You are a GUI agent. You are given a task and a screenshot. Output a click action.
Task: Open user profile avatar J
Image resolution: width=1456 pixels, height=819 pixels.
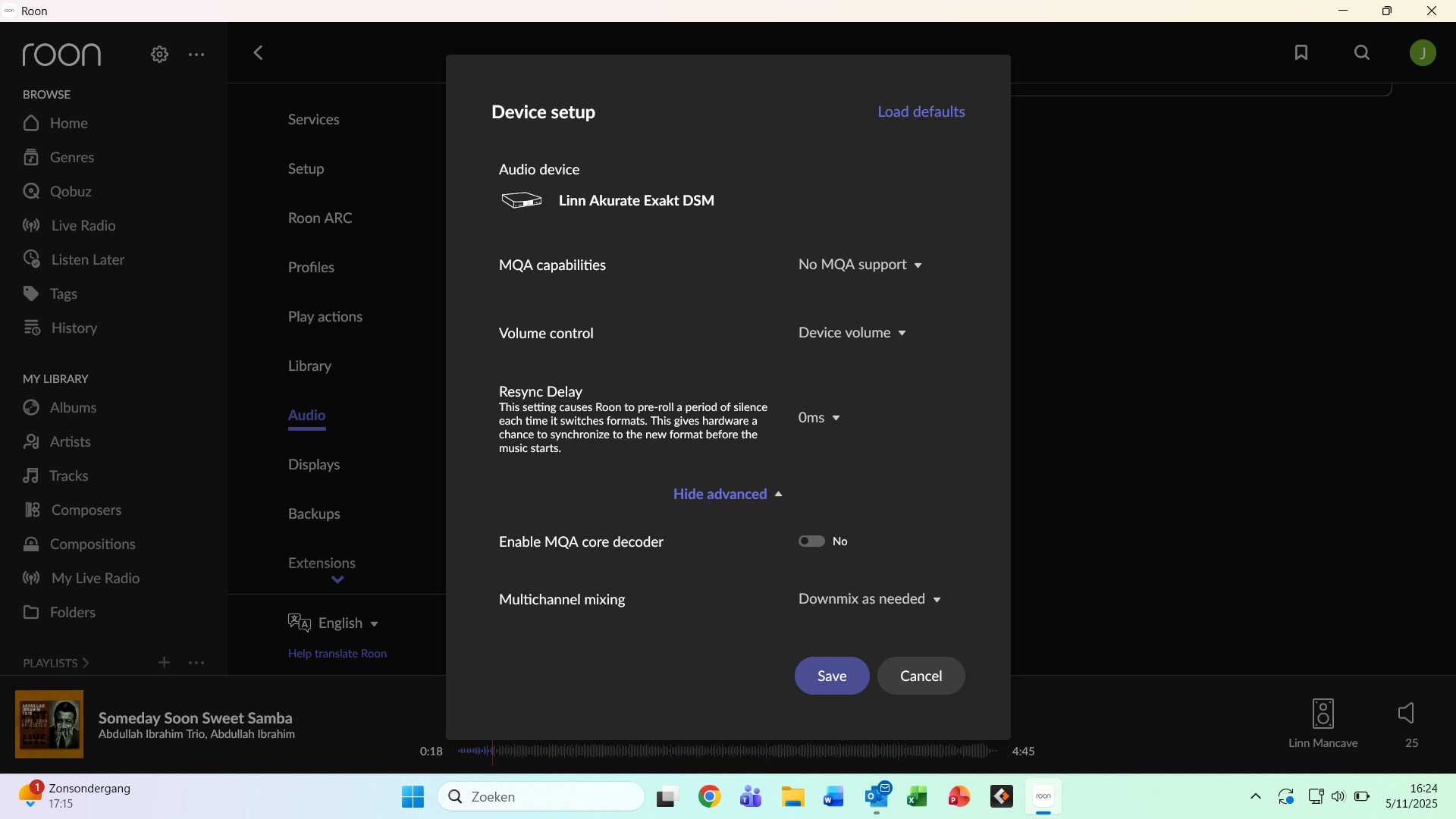tap(1423, 52)
